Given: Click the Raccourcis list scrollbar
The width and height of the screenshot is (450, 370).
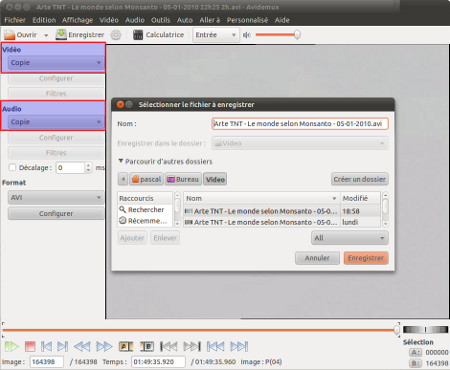Looking at the screenshot, I should click(177, 209).
